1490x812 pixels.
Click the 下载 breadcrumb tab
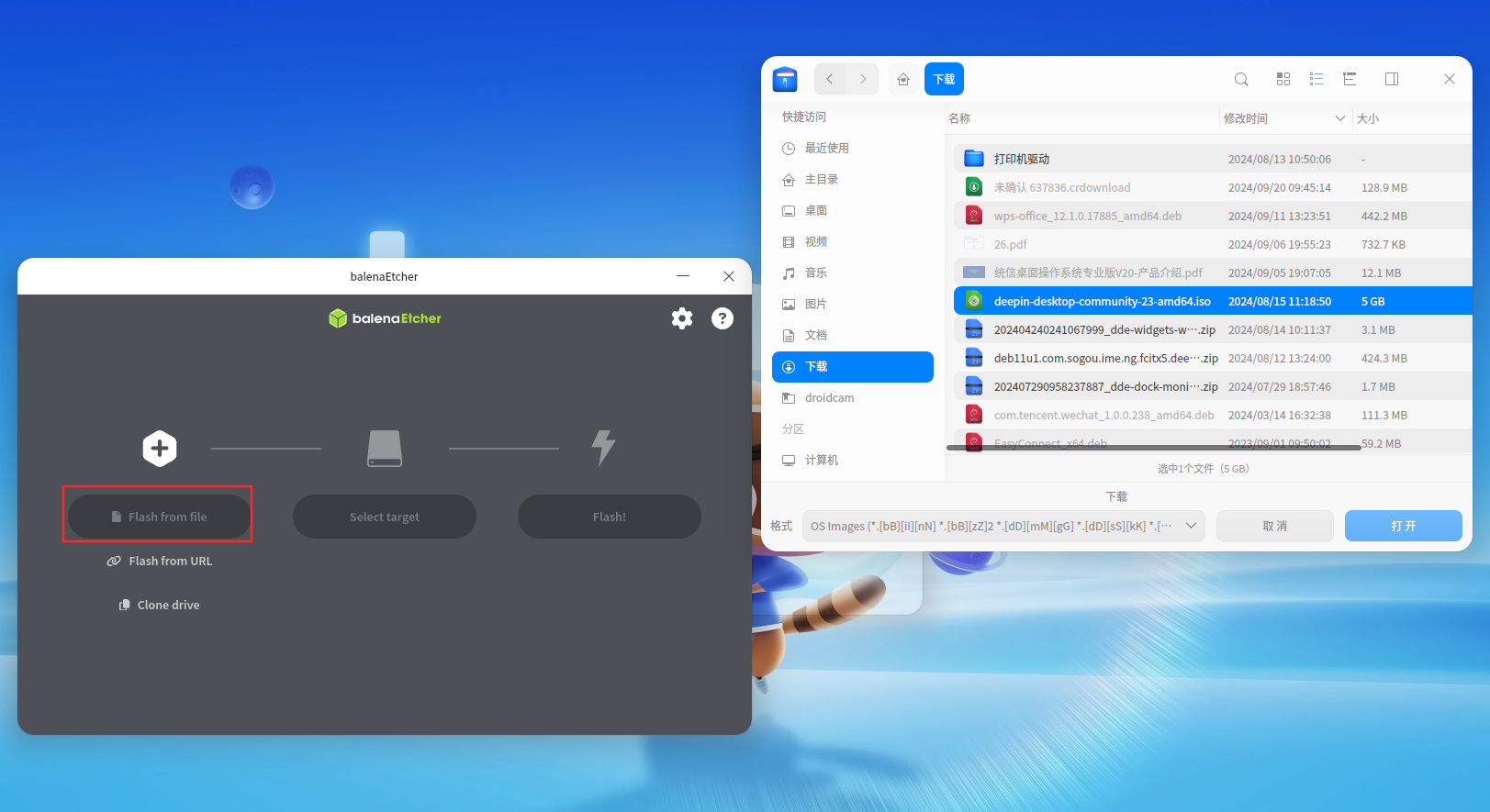point(944,79)
